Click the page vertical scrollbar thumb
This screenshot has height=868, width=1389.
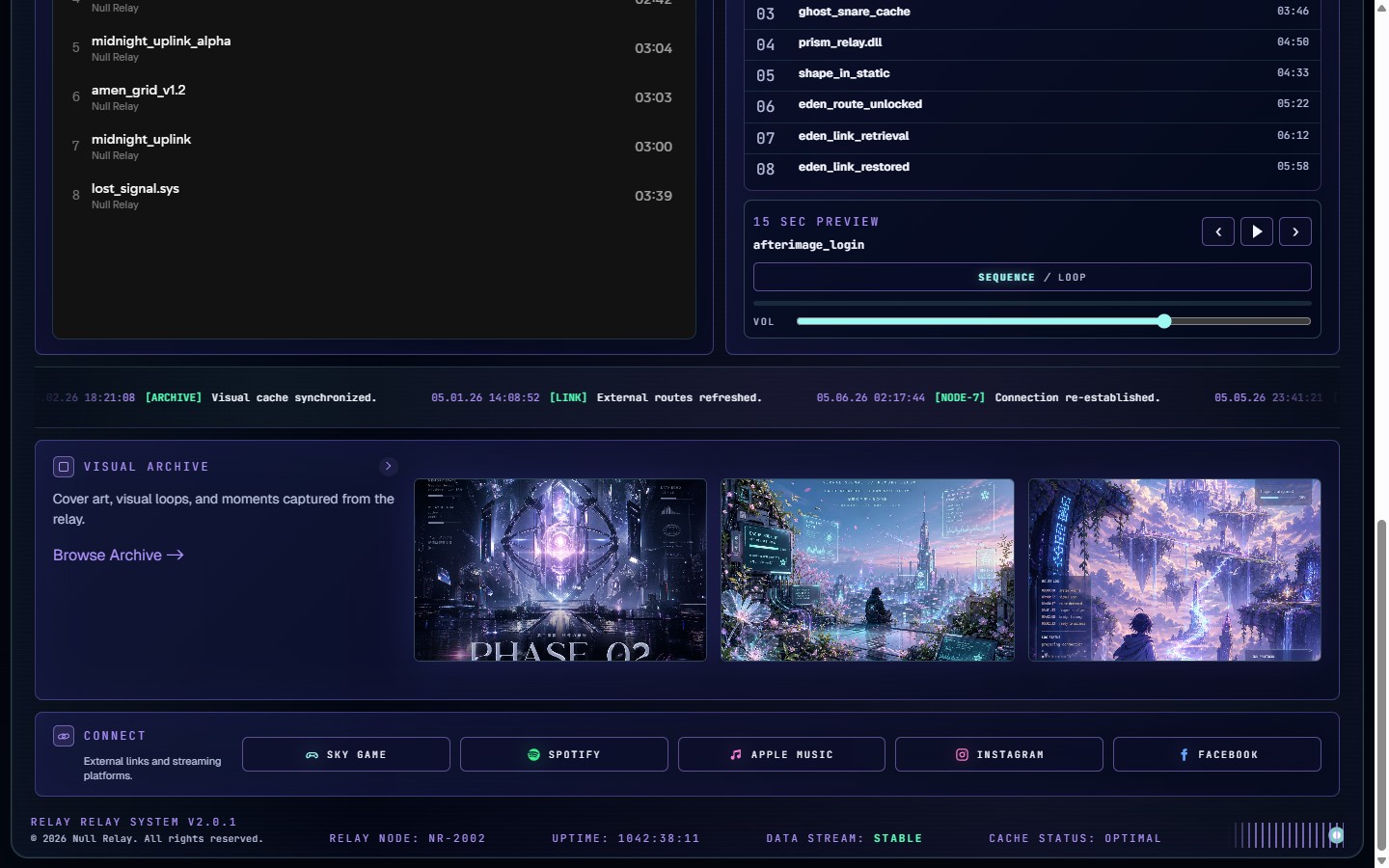click(1381, 685)
